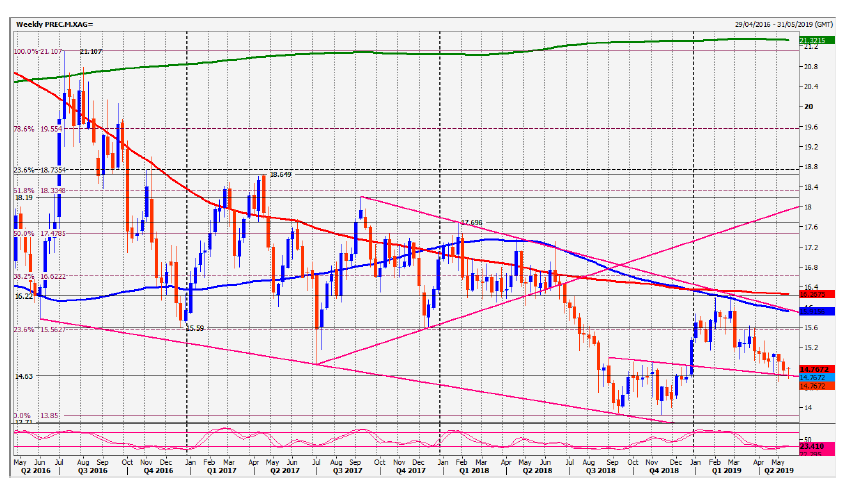Click the '23.6% 15.5627' Fibonacci label
The height and width of the screenshot is (486, 852).
(39, 329)
